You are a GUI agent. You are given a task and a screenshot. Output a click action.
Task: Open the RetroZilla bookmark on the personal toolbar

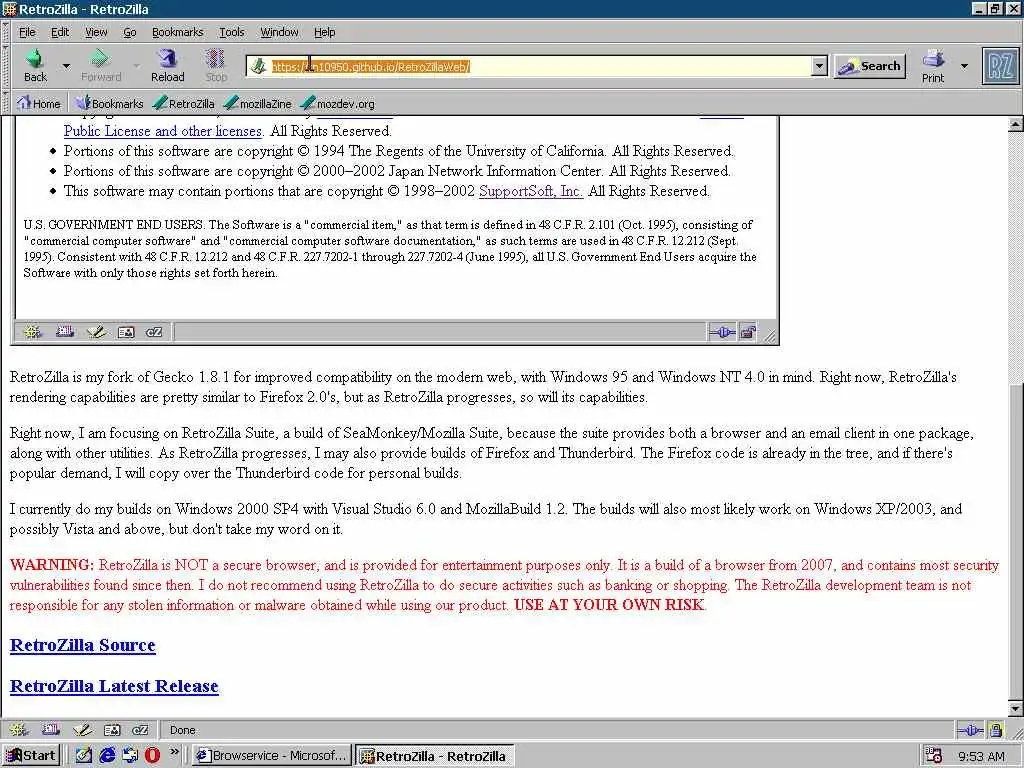click(184, 103)
